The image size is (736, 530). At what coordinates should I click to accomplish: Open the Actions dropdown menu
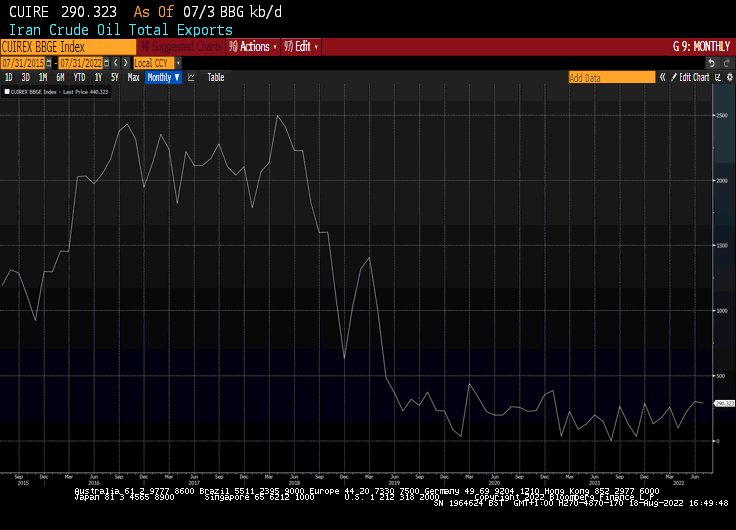click(x=253, y=47)
